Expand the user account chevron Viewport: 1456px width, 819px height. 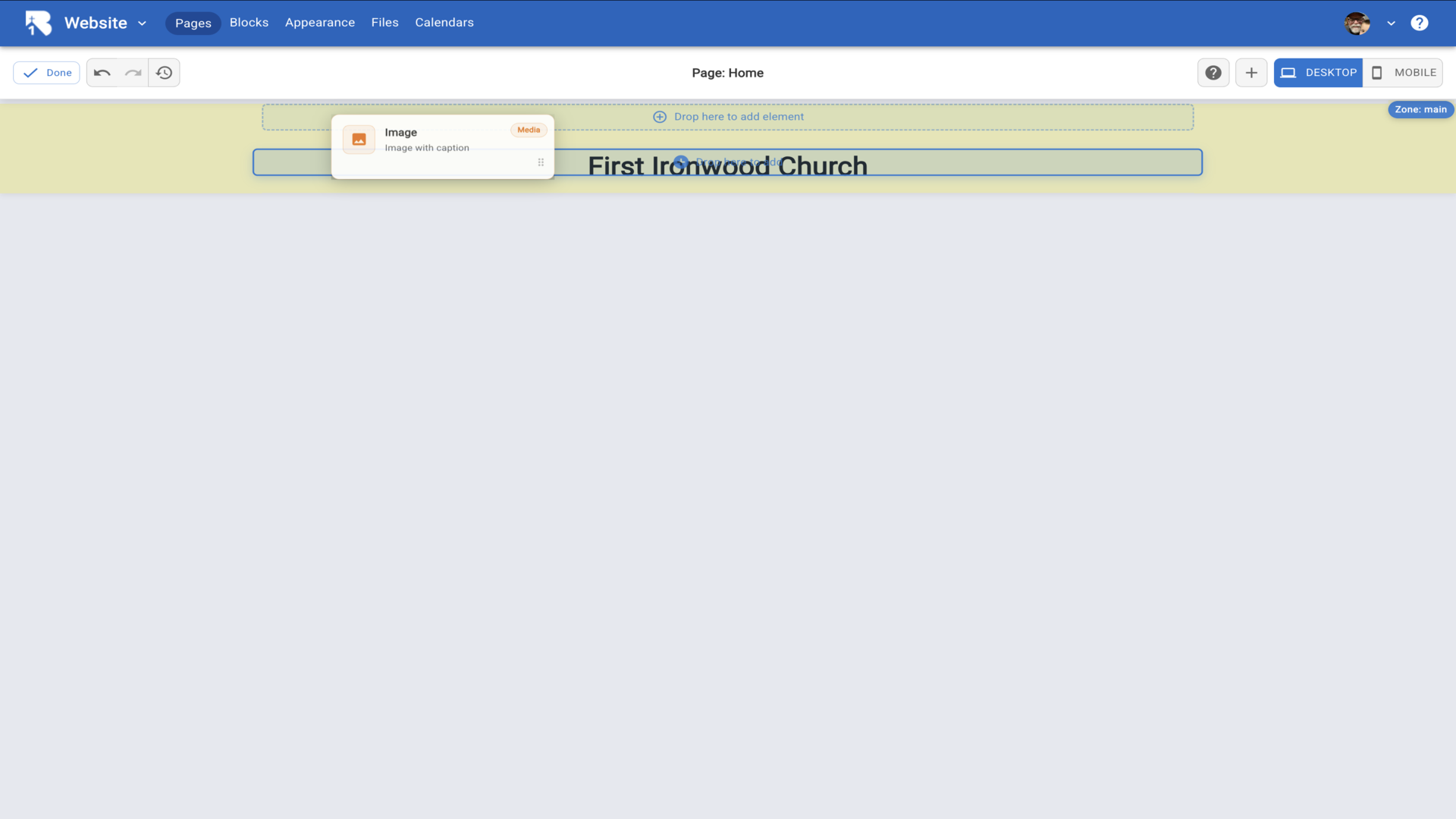(1391, 24)
